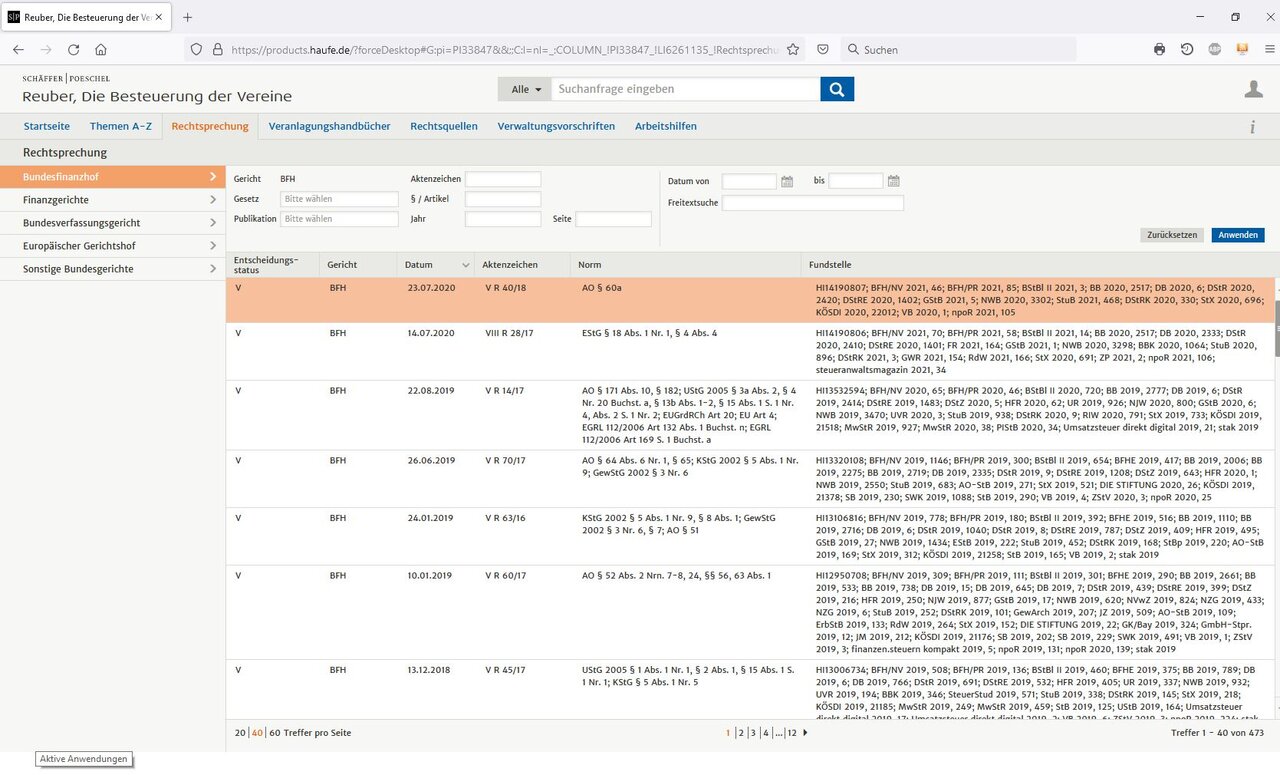
Task: Open calendar picker for the bis date
Action: pos(894,181)
